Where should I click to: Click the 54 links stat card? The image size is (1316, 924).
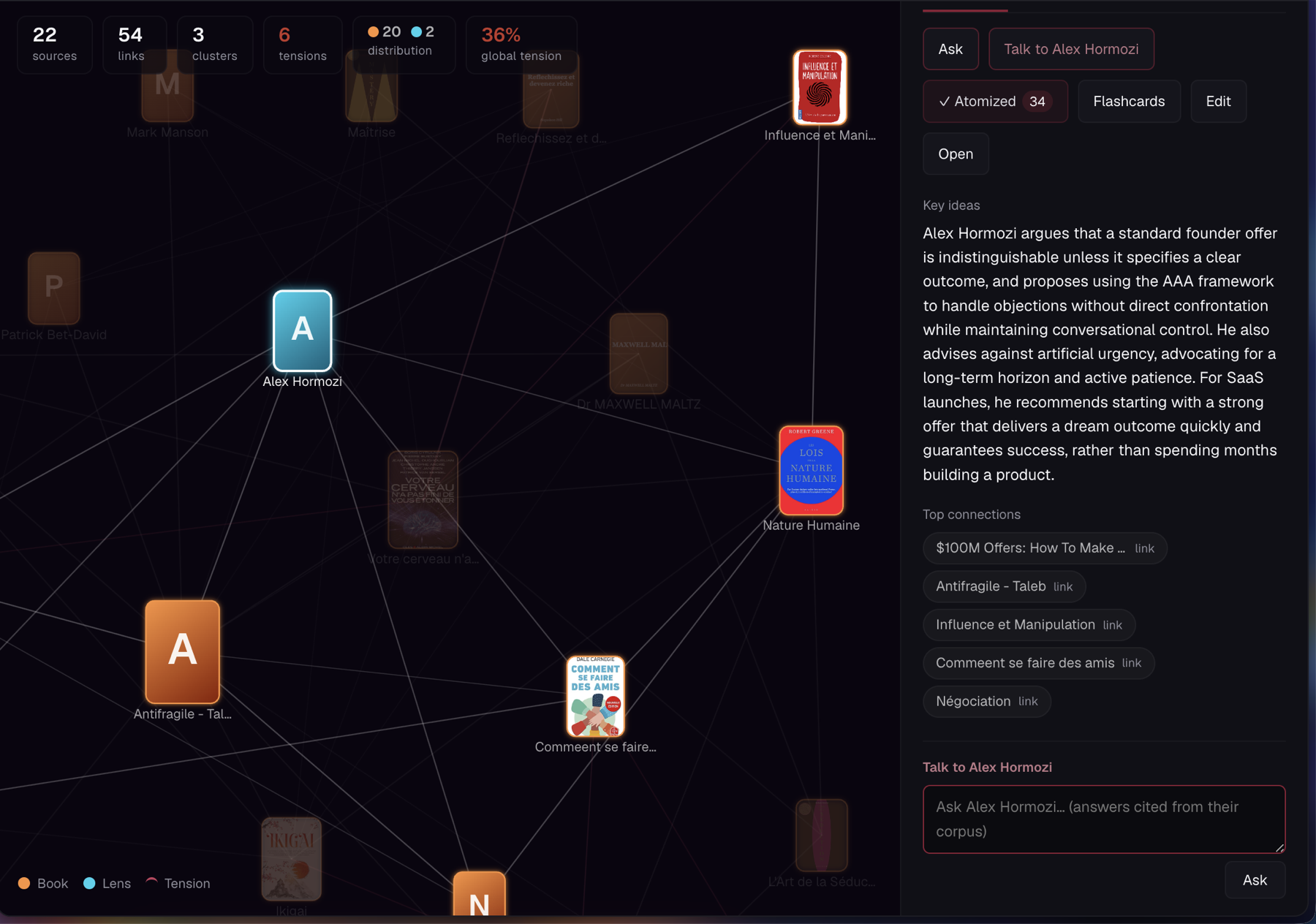tap(135, 45)
